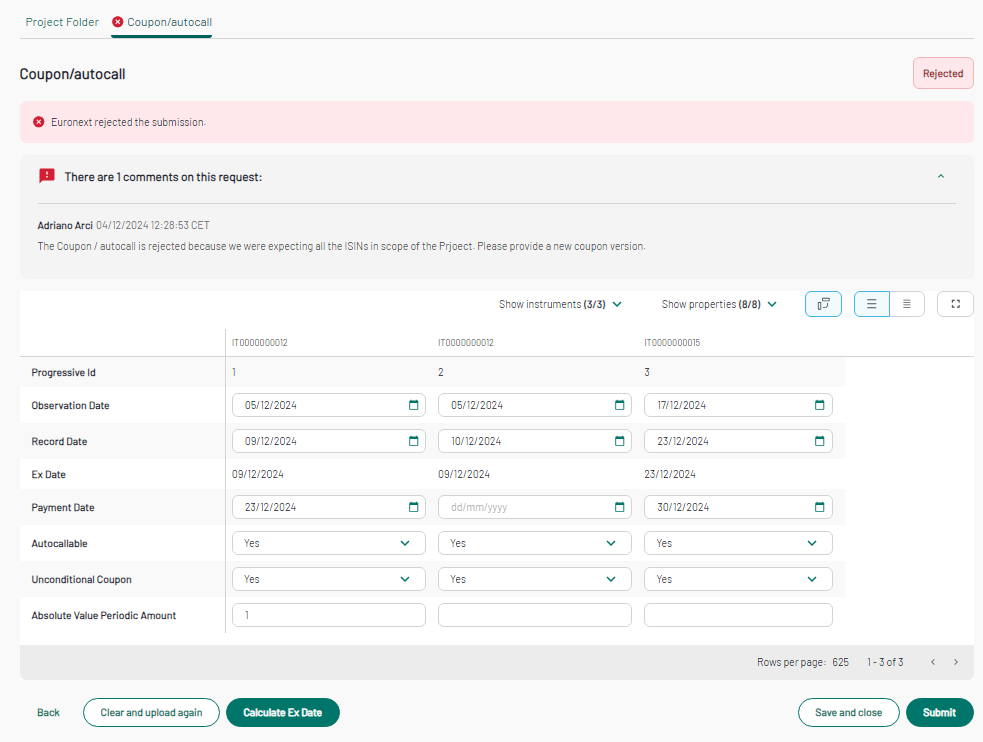Select the comfortable row density view

tap(871, 304)
